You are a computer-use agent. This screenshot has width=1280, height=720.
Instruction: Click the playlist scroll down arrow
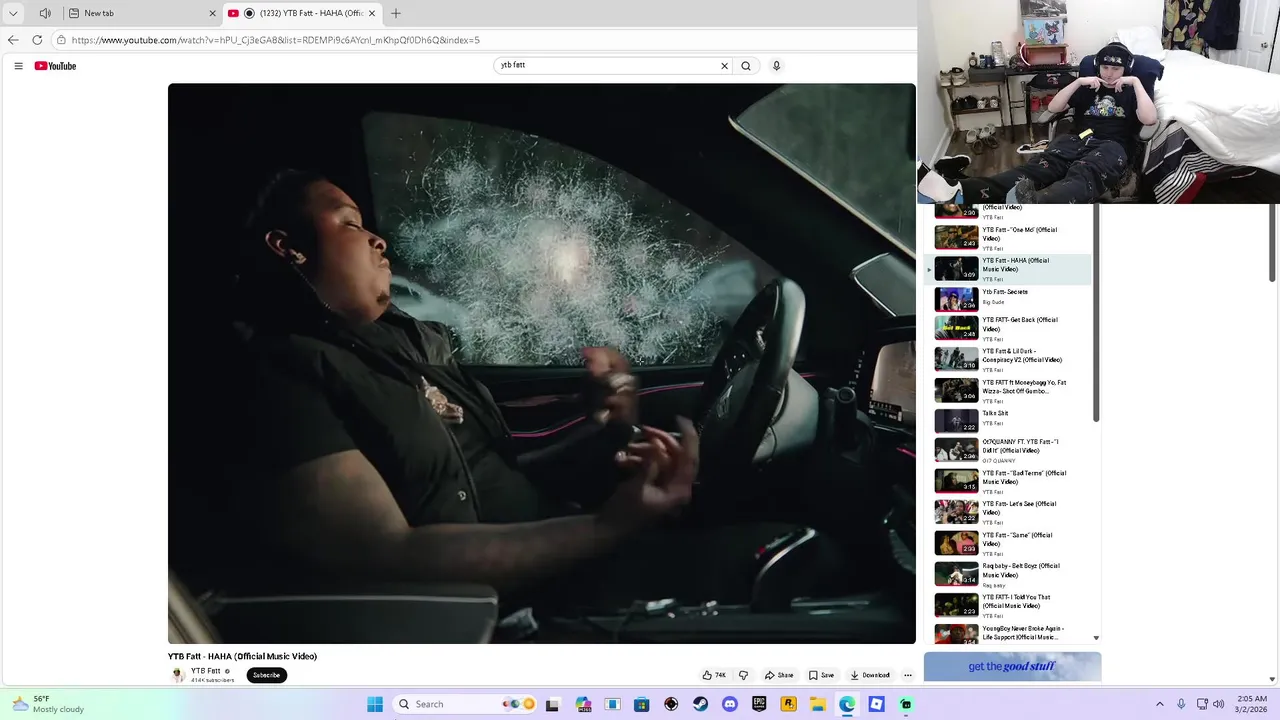(x=1096, y=638)
